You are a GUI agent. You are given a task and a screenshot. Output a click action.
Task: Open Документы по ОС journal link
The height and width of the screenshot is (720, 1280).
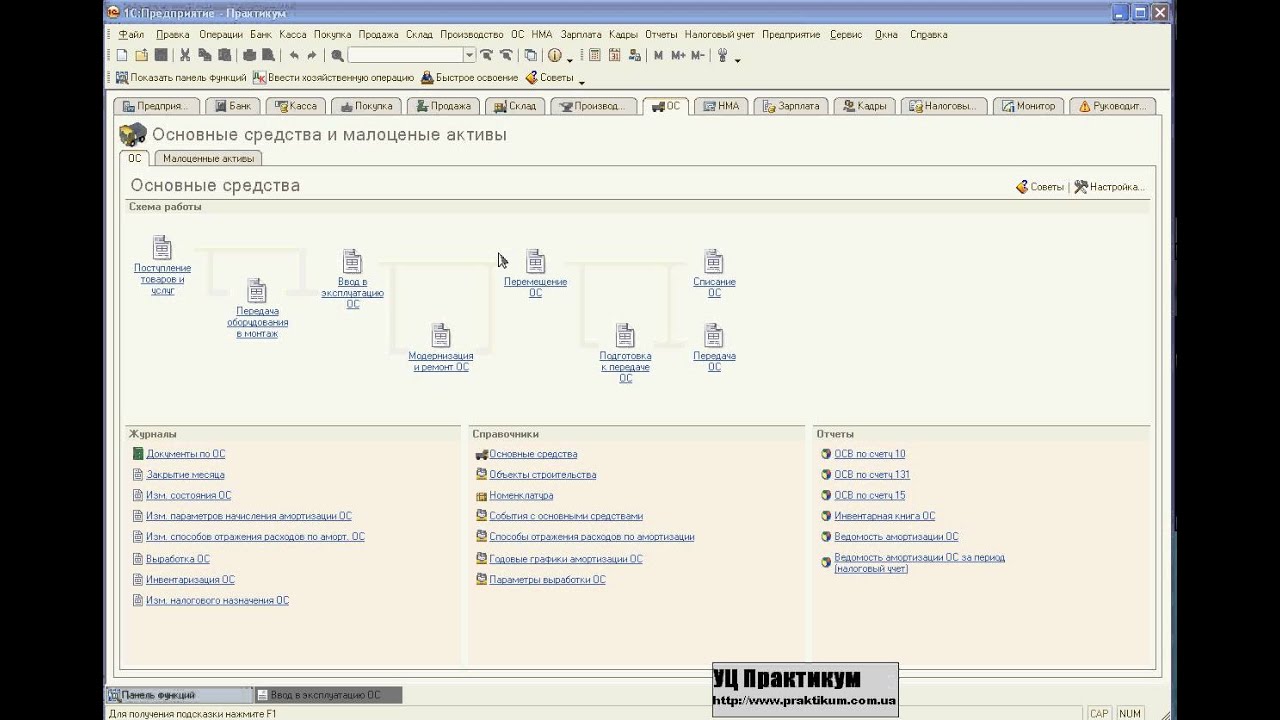tap(185, 454)
